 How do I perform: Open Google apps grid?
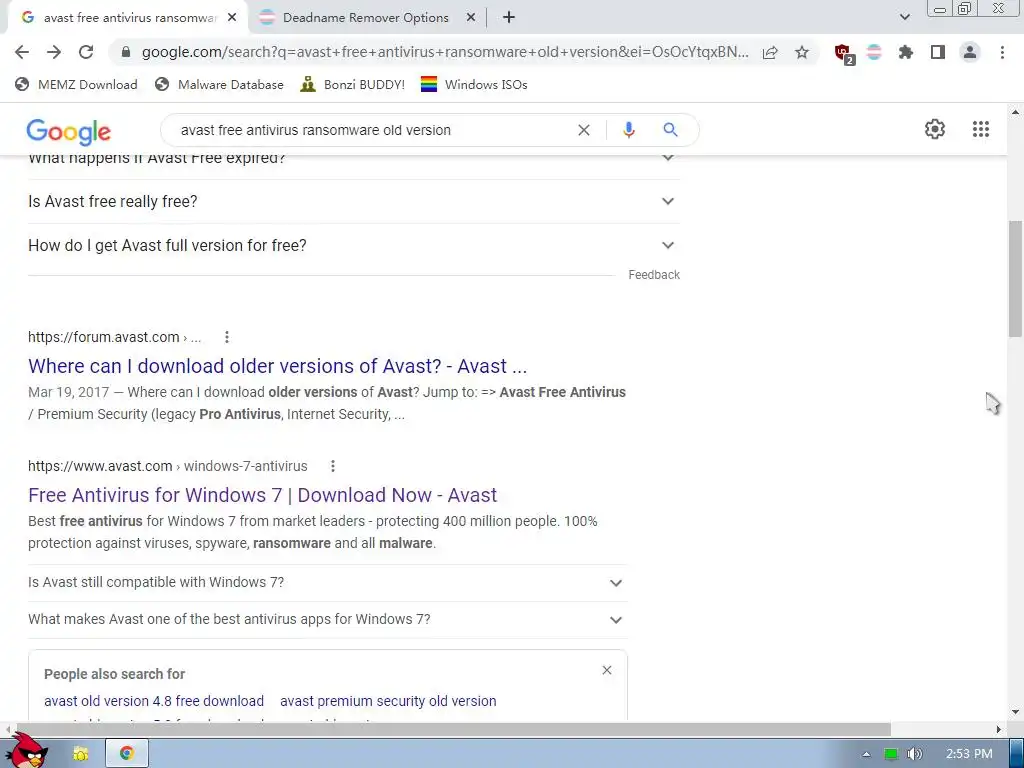click(x=981, y=129)
